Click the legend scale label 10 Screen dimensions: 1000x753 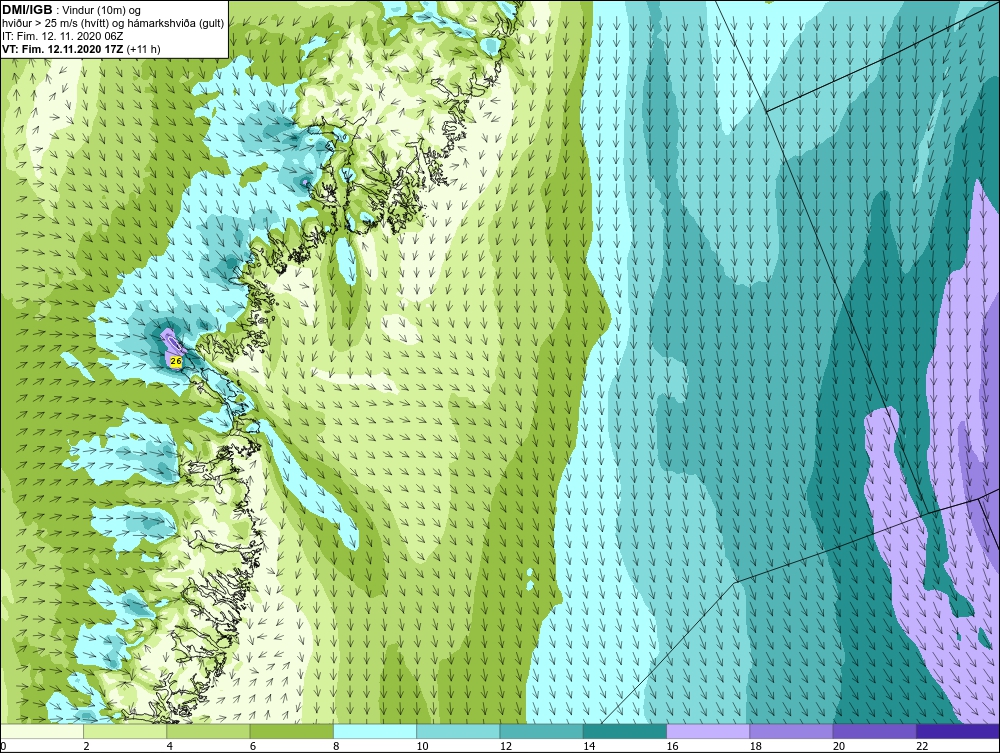[x=422, y=747]
